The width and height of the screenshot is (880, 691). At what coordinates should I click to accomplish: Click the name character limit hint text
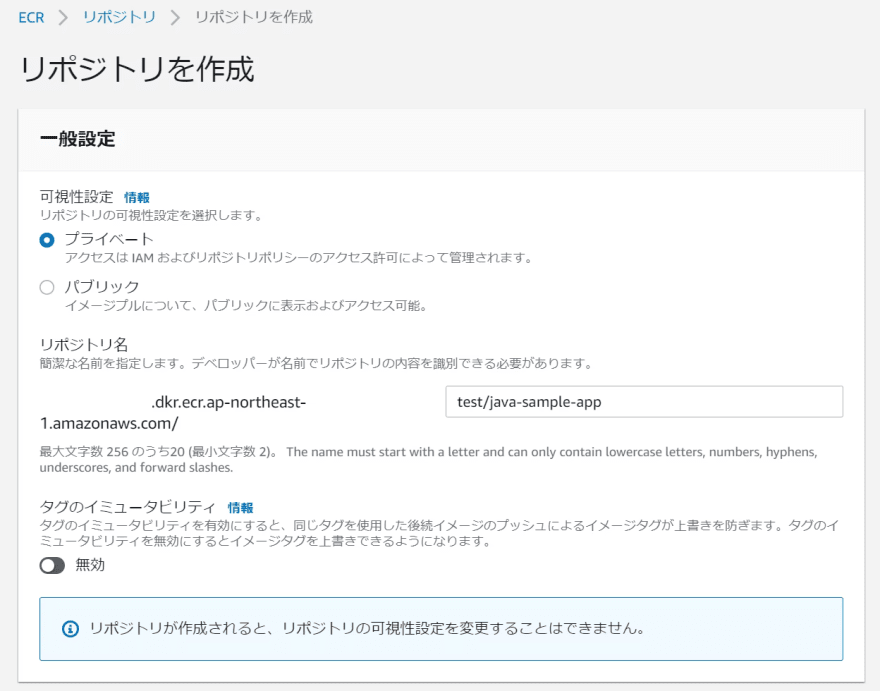click(428, 460)
